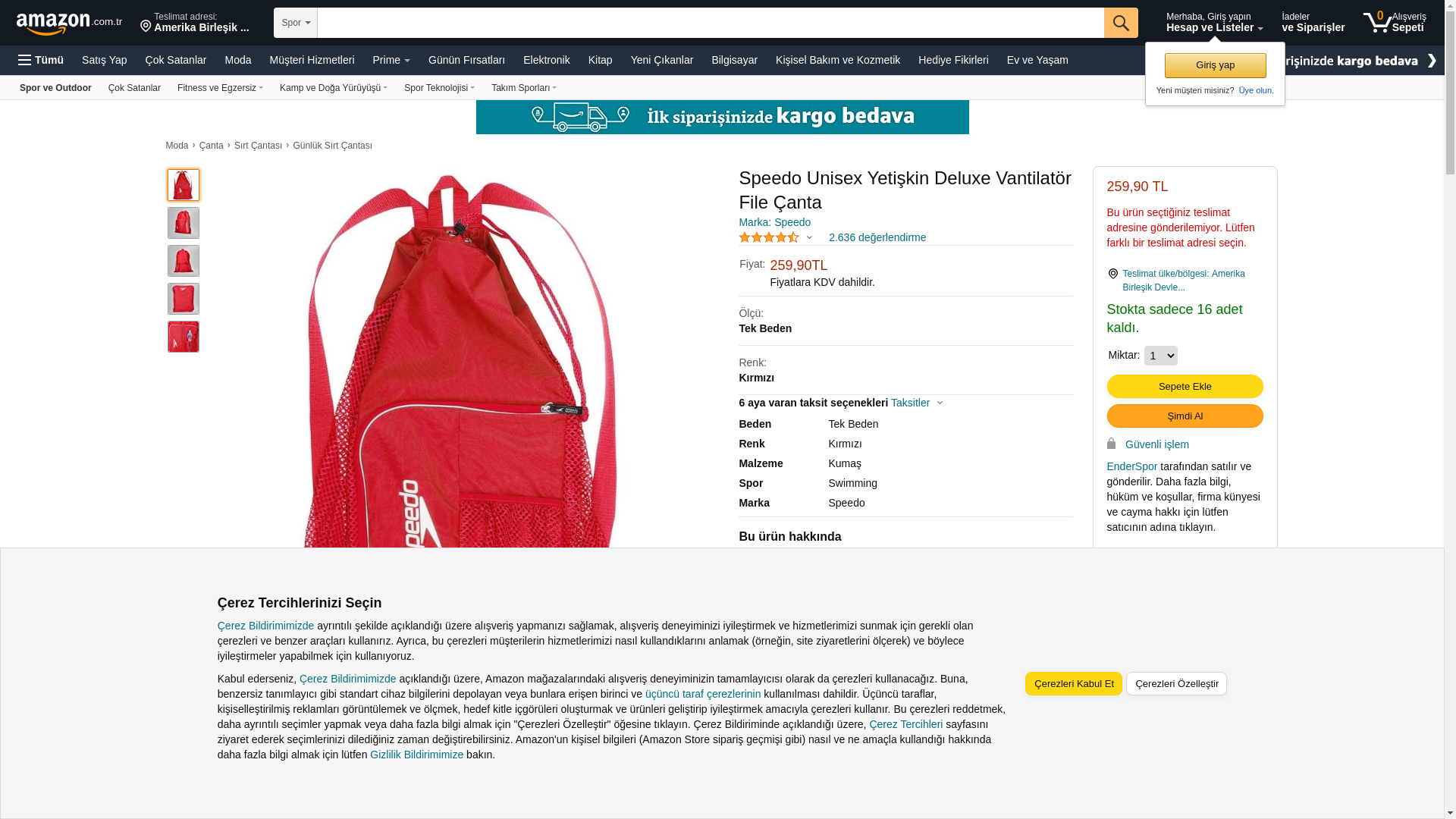Image resolution: width=1456 pixels, height=819 pixels.
Task: Open the Tümü hamburger menu
Action: point(41,60)
